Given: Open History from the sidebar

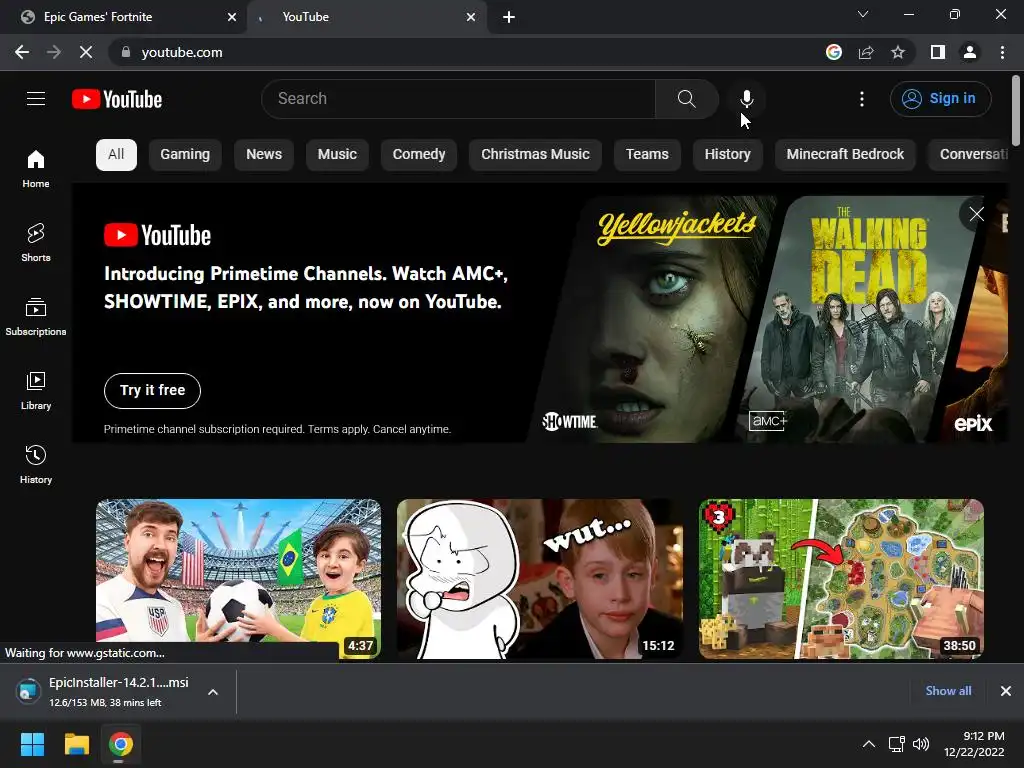Looking at the screenshot, I should pyautogui.click(x=36, y=464).
